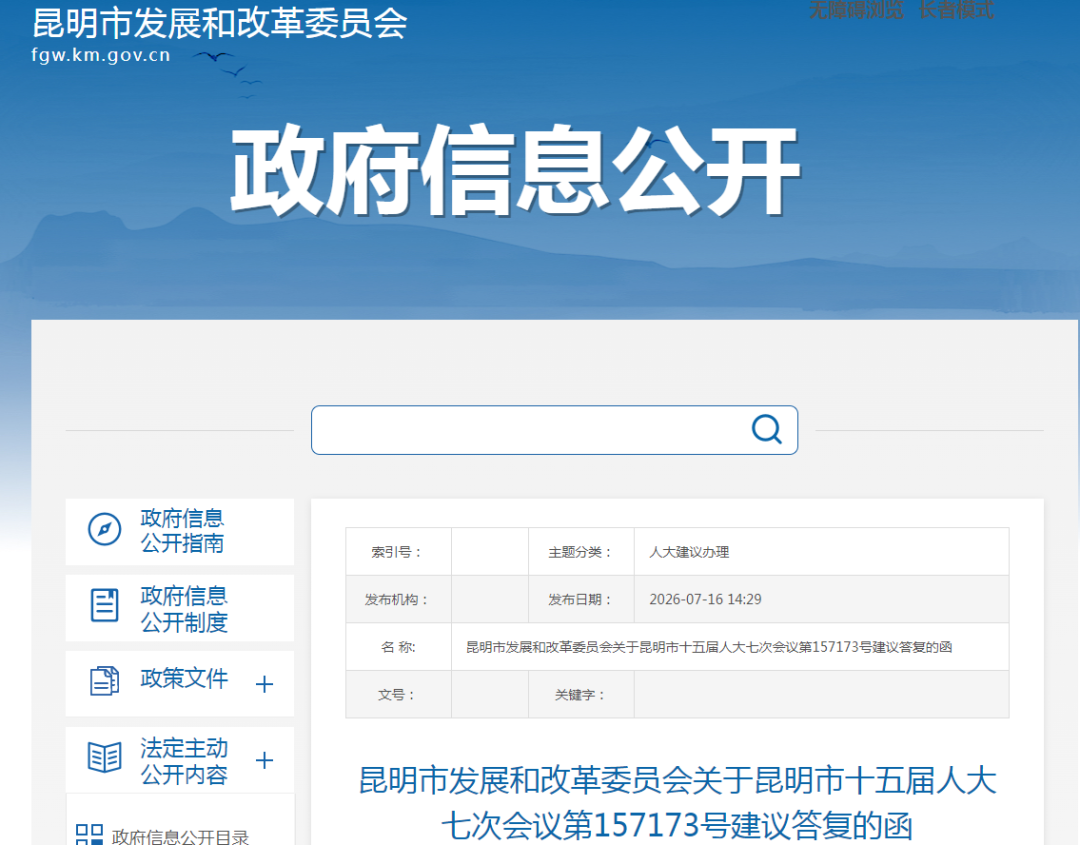Click the date 2026-07-16 14:29
1080x845 pixels.
pyautogui.click(x=705, y=599)
